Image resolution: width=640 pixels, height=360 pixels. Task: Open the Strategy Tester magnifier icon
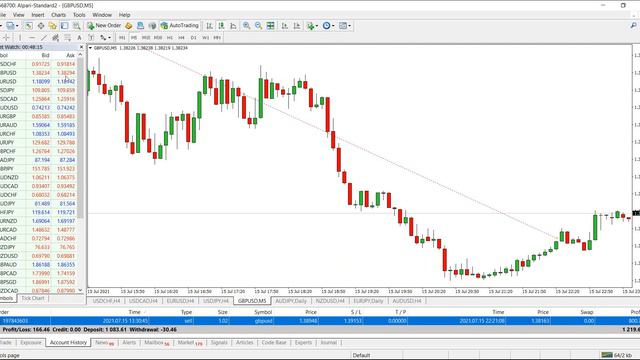[76, 26]
